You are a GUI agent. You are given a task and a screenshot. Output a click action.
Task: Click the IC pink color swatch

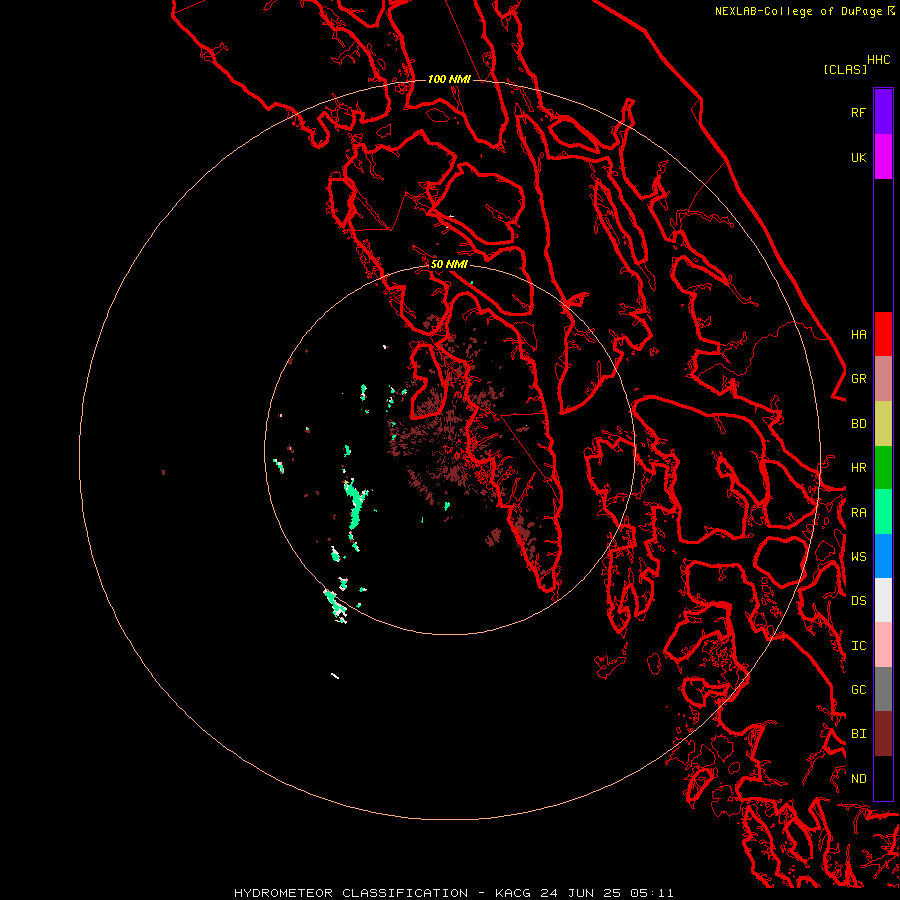883,645
